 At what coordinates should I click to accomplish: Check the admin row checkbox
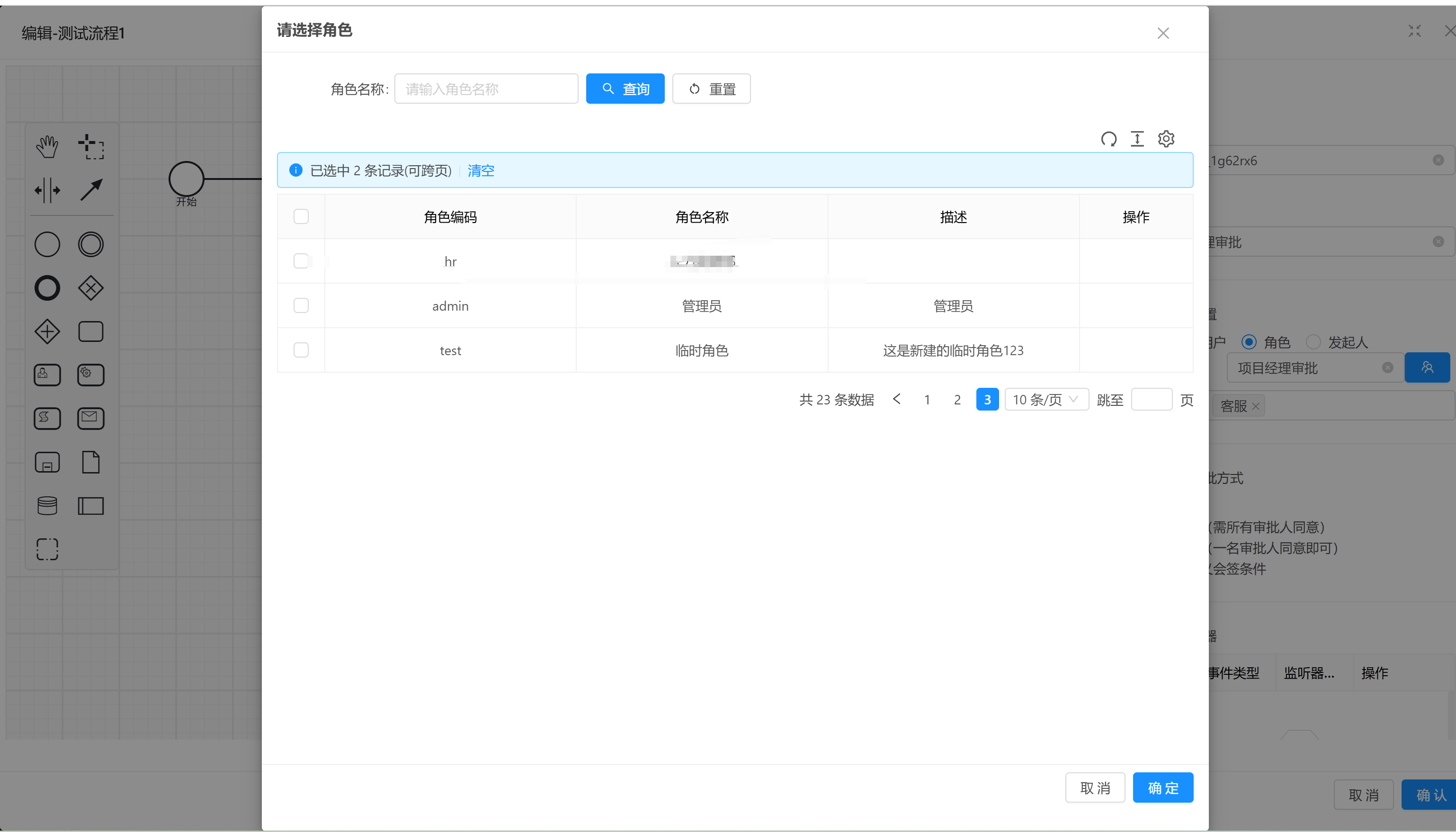point(301,305)
